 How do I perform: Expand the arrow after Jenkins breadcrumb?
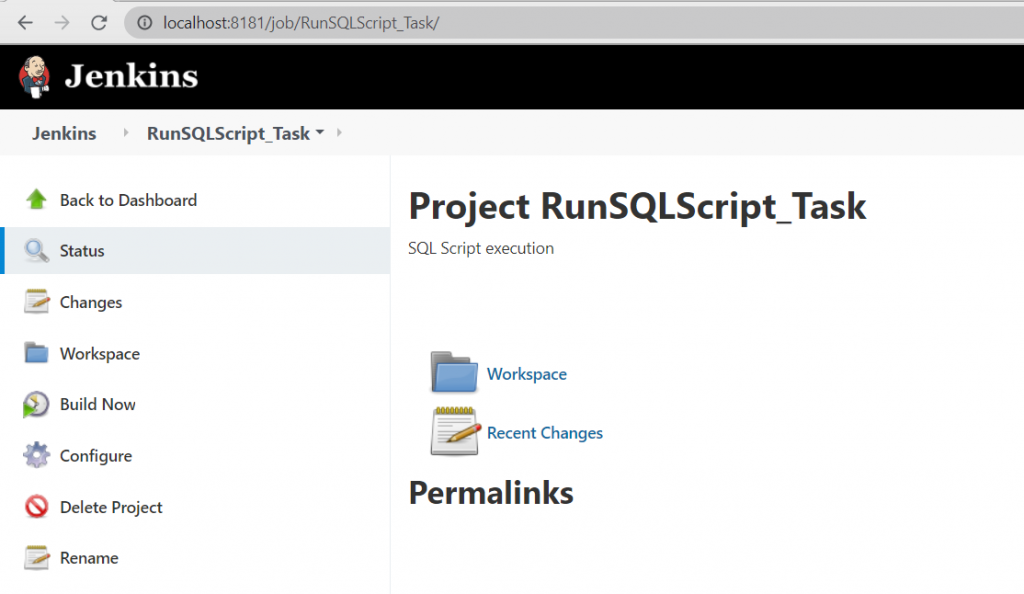point(125,133)
